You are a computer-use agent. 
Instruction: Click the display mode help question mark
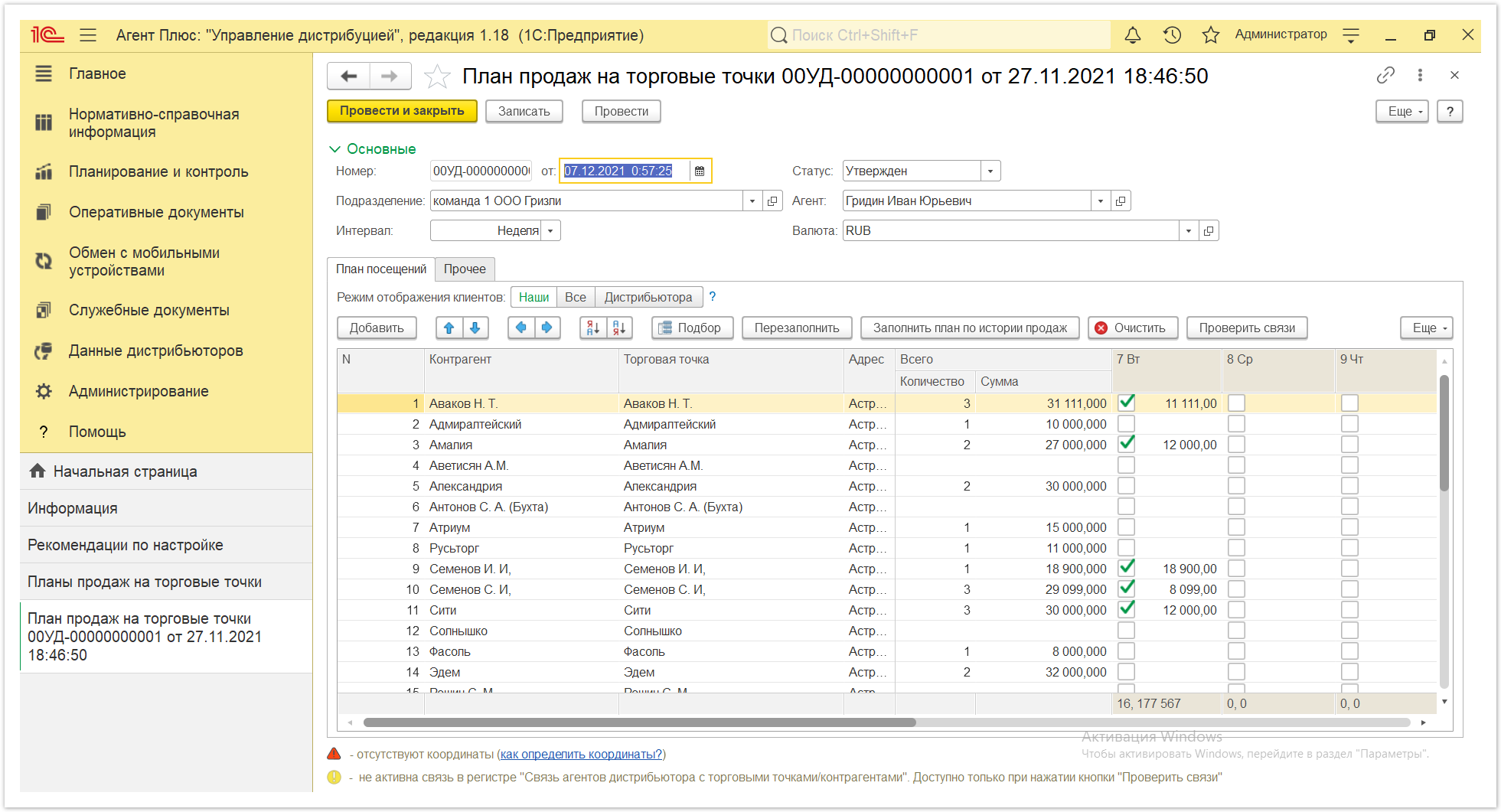coord(713,297)
